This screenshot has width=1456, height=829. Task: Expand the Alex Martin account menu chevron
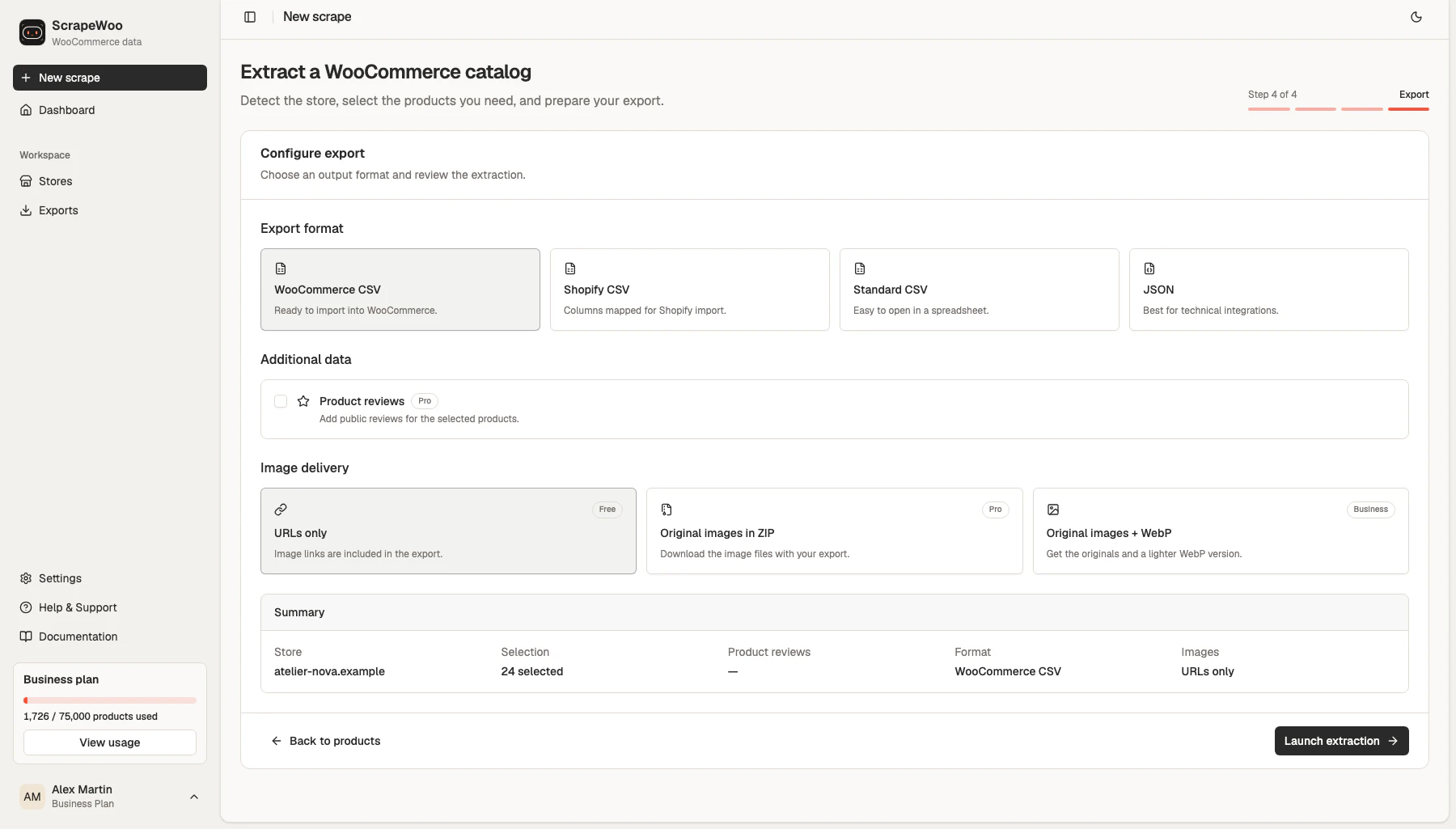pyautogui.click(x=194, y=797)
